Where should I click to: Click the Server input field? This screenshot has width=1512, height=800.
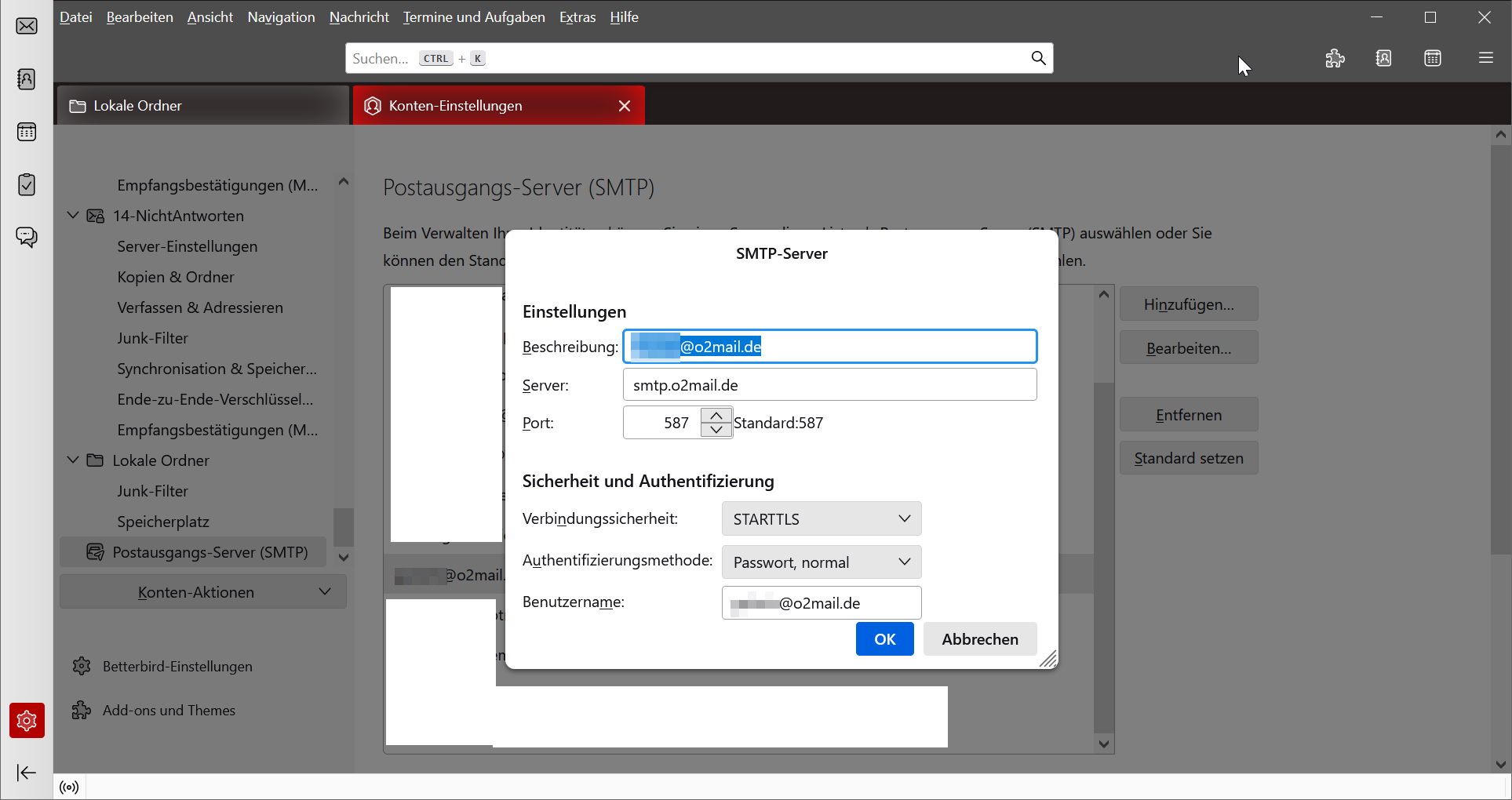829,385
